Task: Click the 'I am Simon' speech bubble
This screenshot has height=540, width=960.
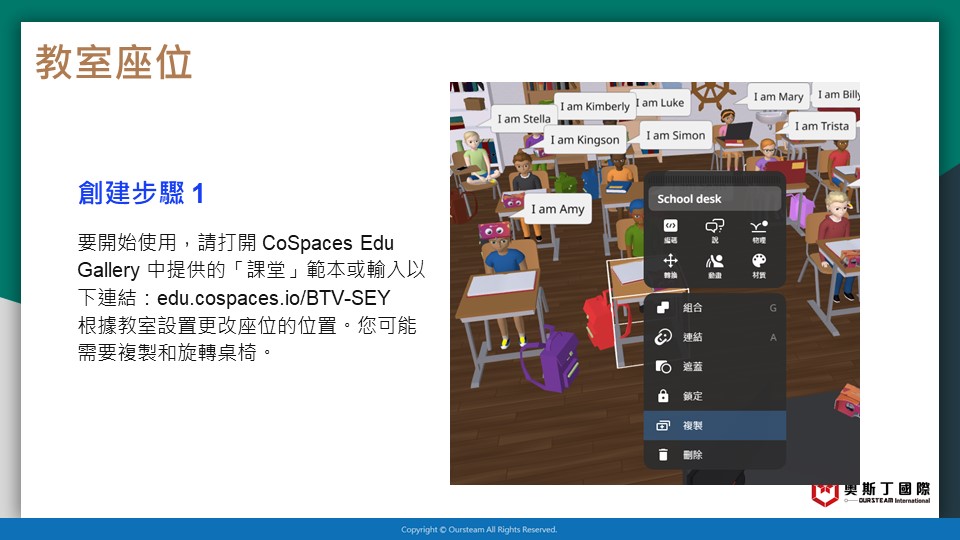Action: [x=675, y=135]
